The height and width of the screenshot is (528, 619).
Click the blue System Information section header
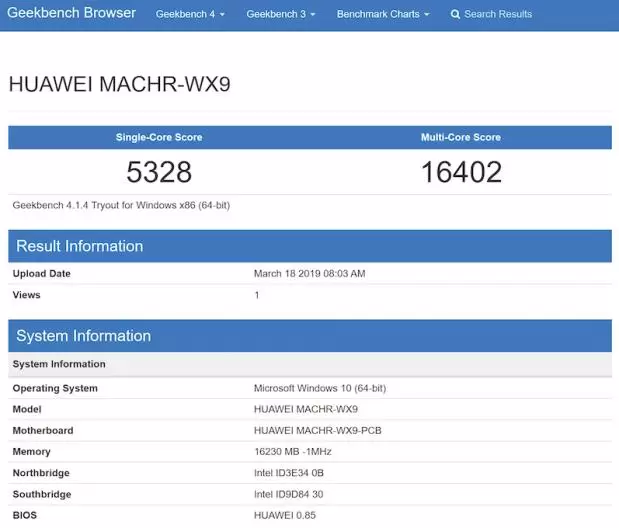click(84, 336)
